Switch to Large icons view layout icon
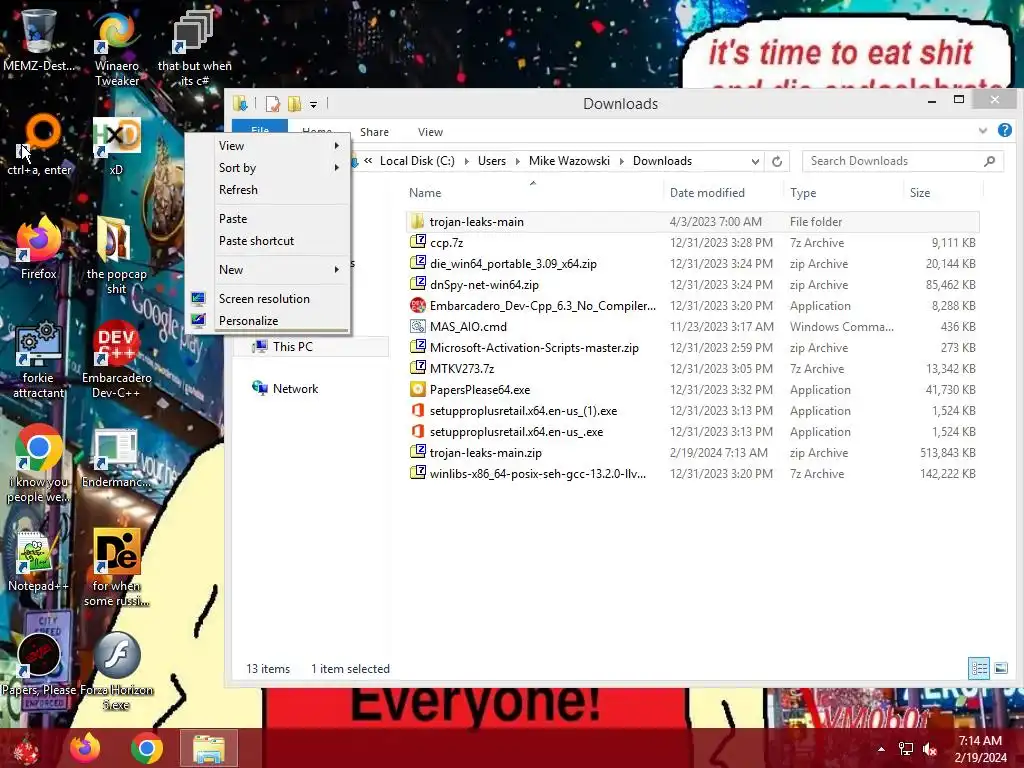This screenshot has height=768, width=1024. click(1001, 668)
